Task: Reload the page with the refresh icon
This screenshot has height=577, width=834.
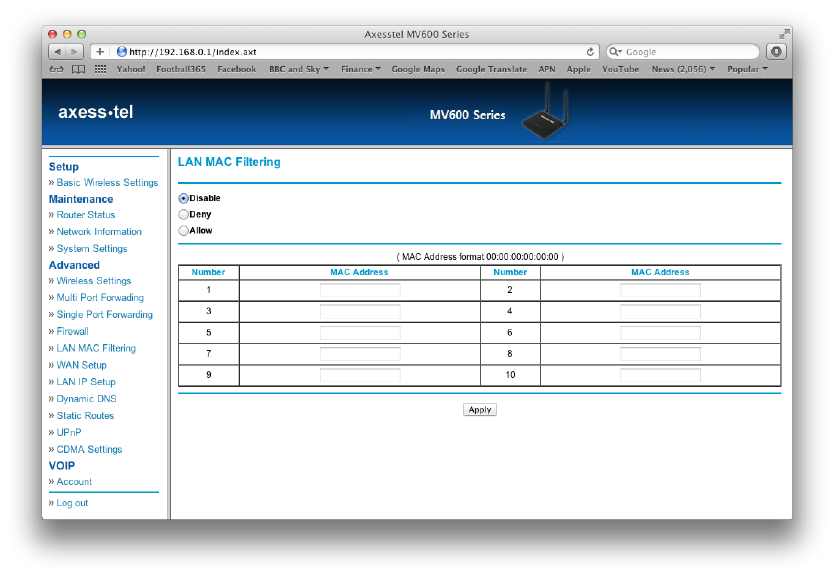Action: tap(590, 52)
